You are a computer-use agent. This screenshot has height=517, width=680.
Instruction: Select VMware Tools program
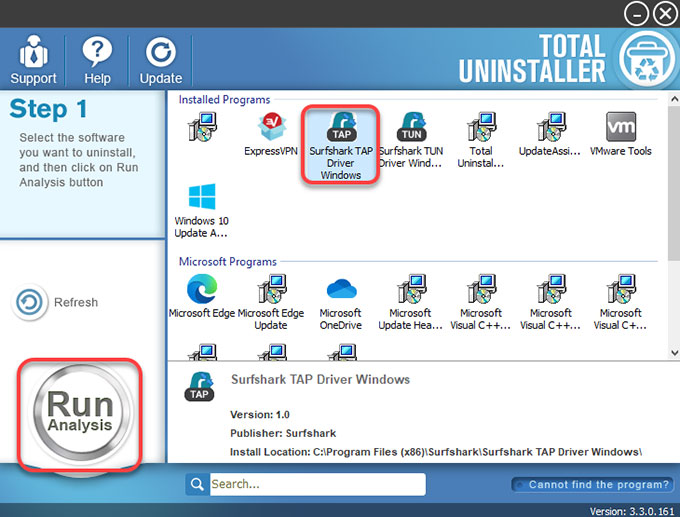point(621,134)
